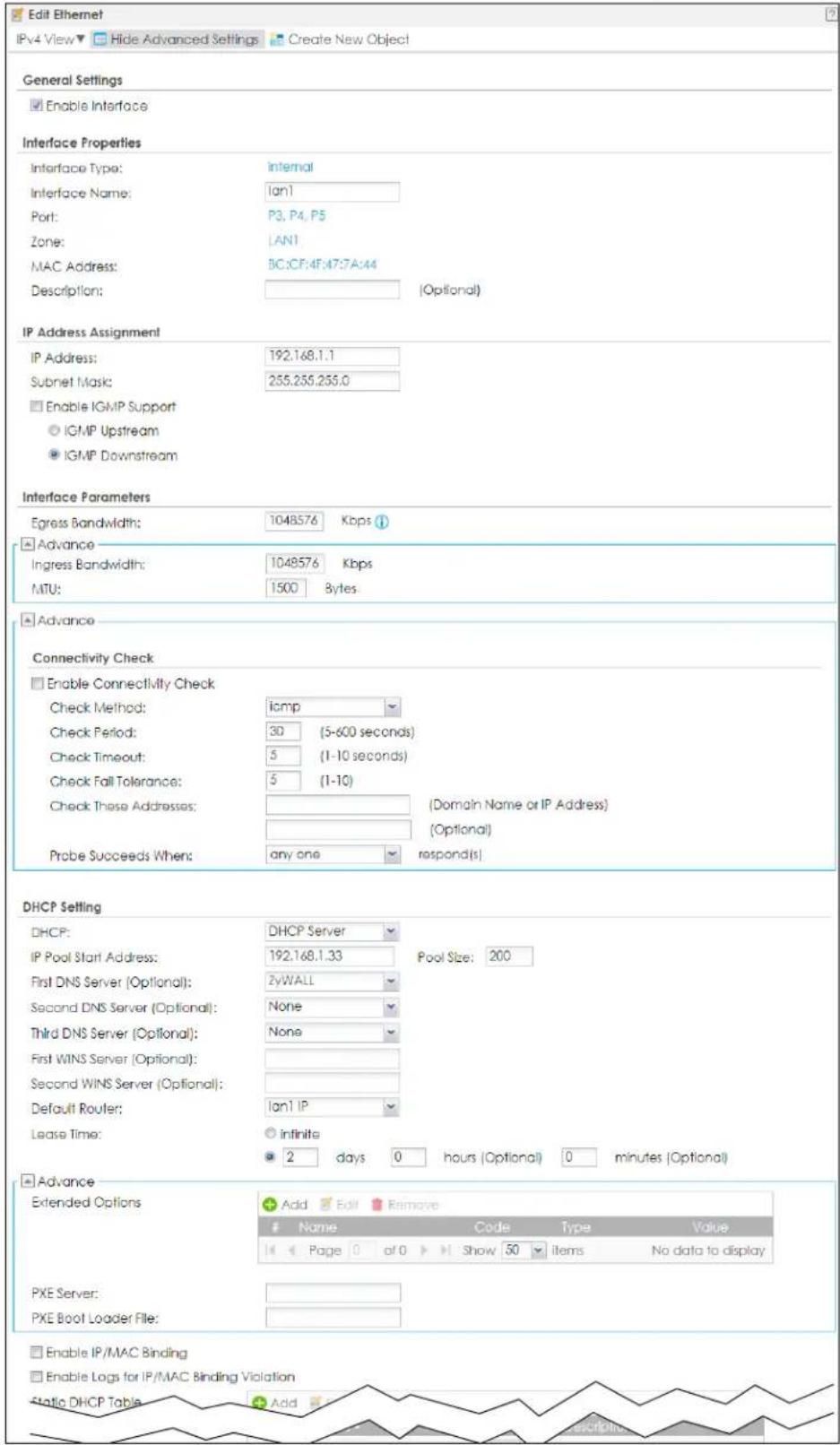The height and width of the screenshot is (1445, 840).
Task: Click the green Add icon in Extended Options
Action: click(x=269, y=1205)
